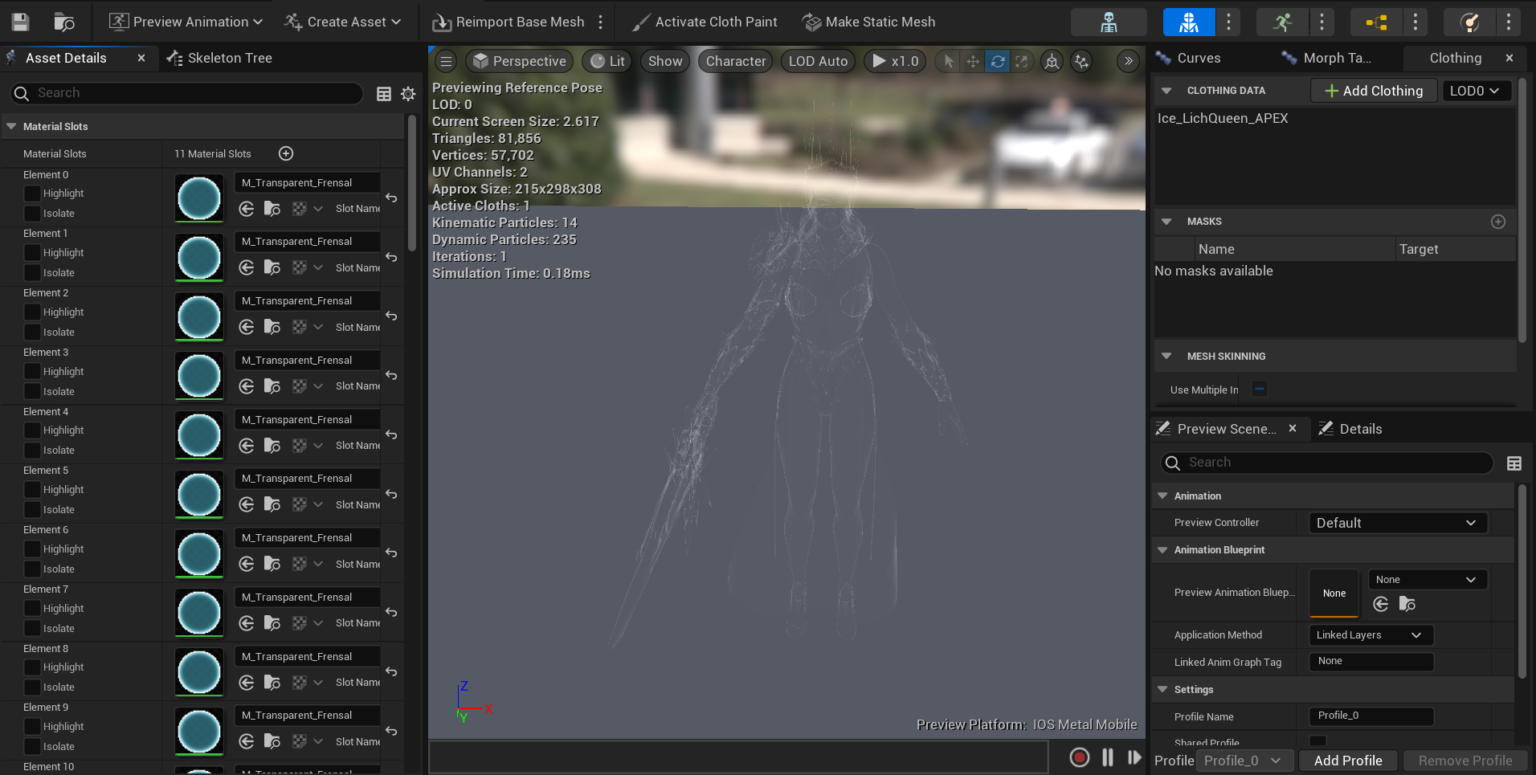The height and width of the screenshot is (775, 1536).
Task: Click the Save asset icon
Action: click(x=21, y=21)
